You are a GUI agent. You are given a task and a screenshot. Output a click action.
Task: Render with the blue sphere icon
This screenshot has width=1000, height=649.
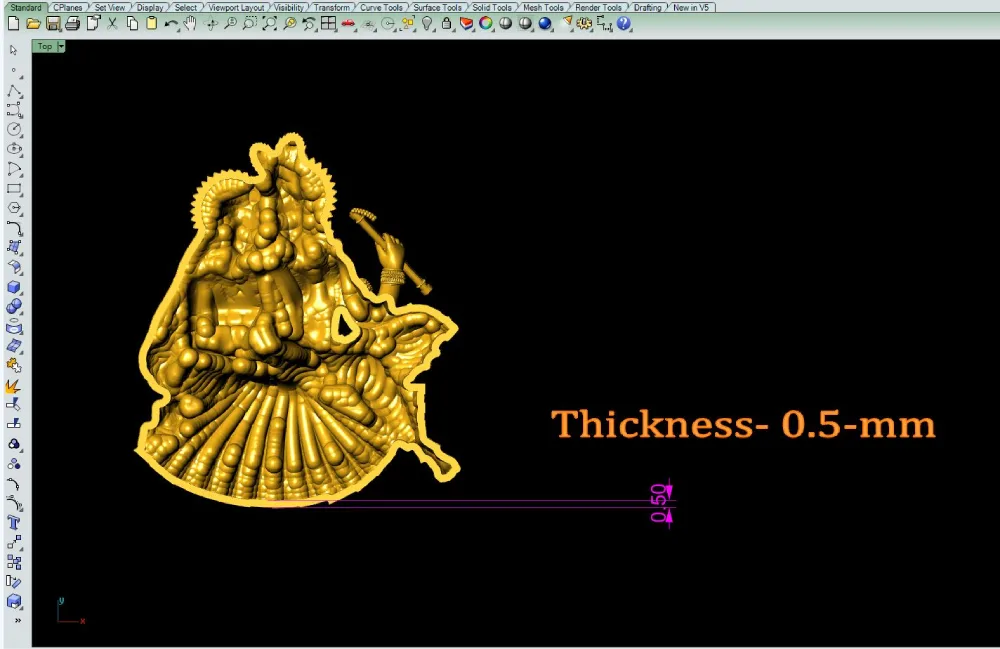click(x=545, y=24)
